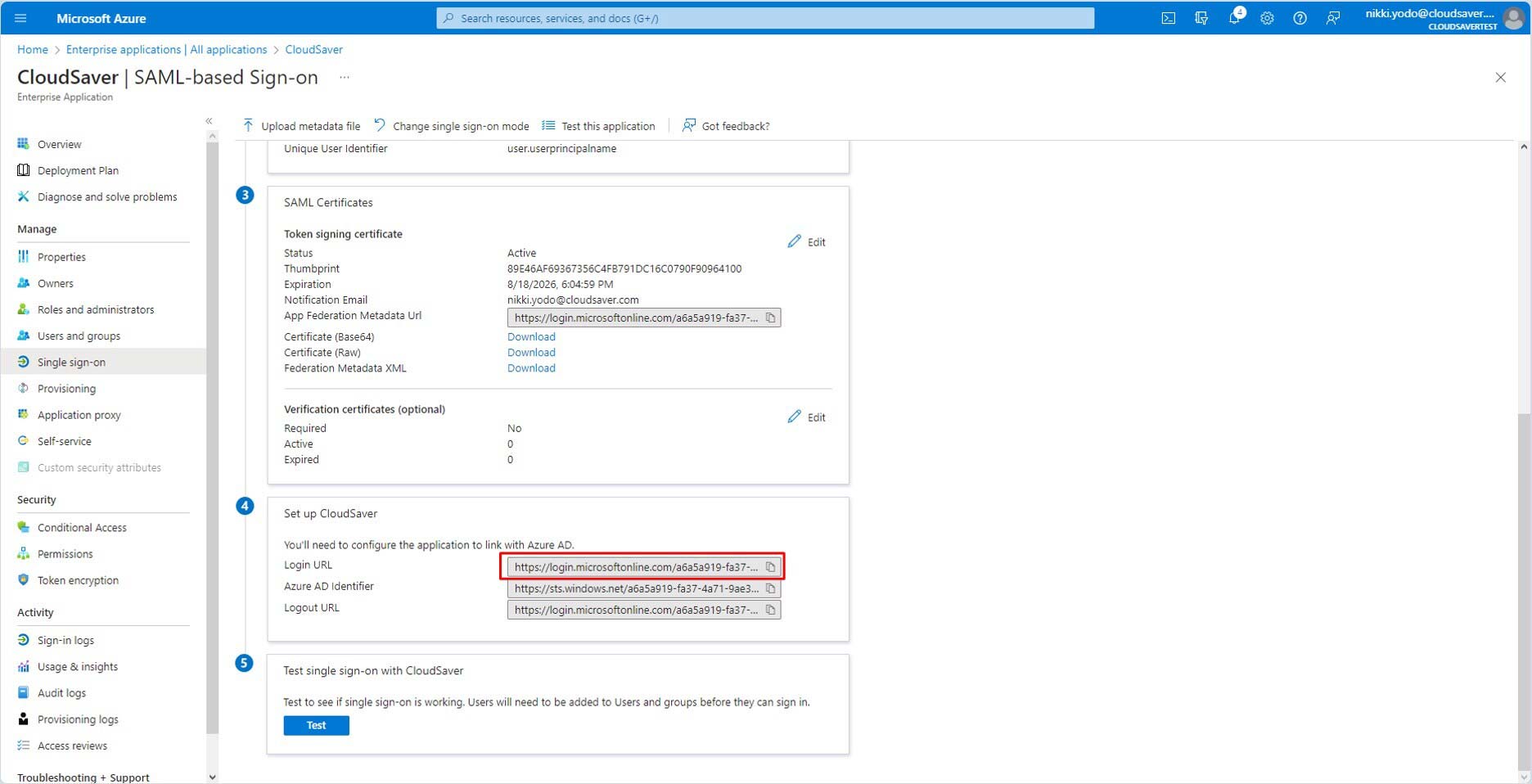Download the Certificate (Base64)
The height and width of the screenshot is (784, 1532).
531,336
